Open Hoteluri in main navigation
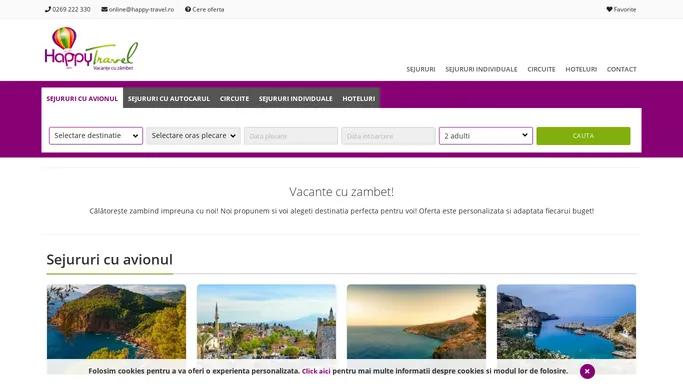The width and height of the screenshot is (683, 384). click(581, 69)
